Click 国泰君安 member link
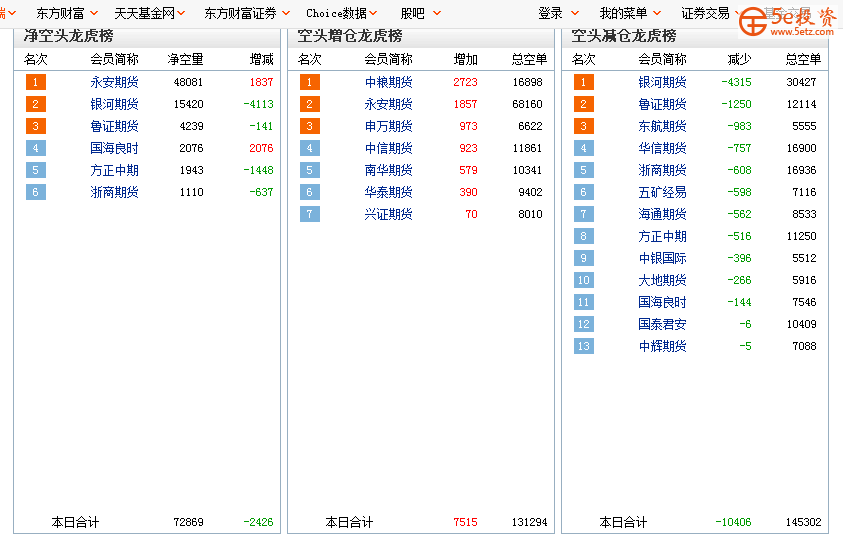The image size is (843, 548). (662, 325)
